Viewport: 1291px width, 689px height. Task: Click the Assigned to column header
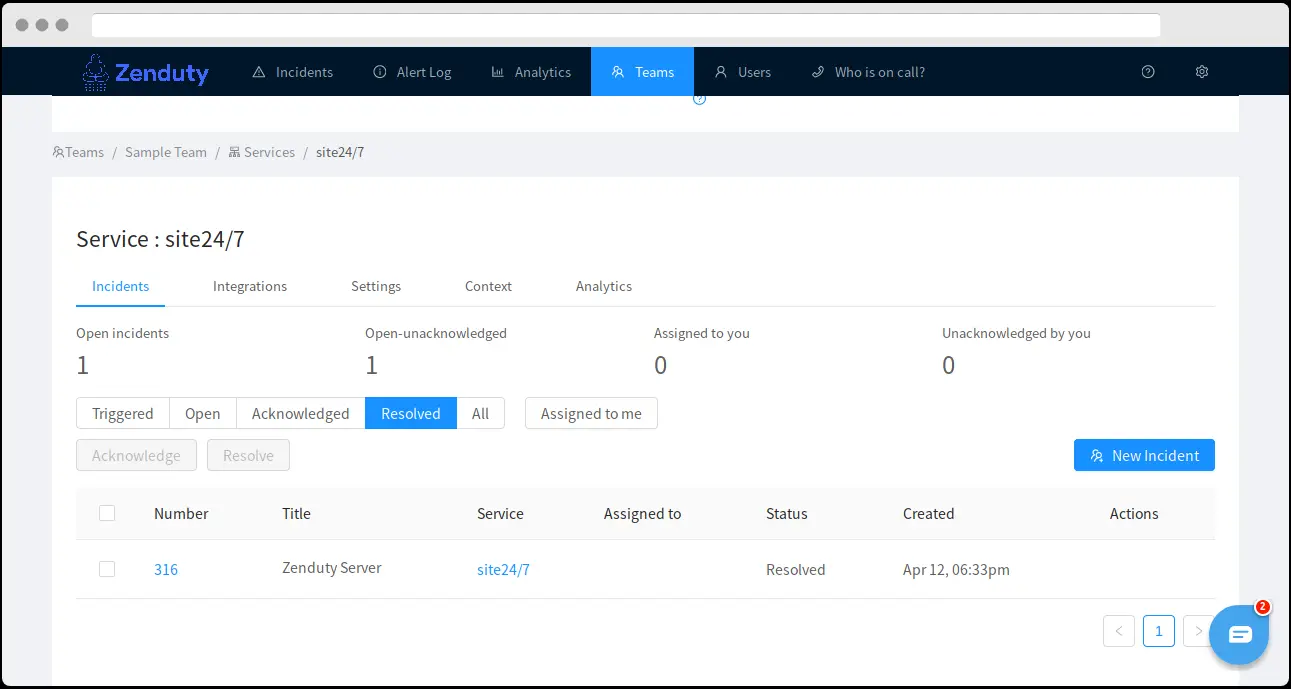tap(642, 513)
